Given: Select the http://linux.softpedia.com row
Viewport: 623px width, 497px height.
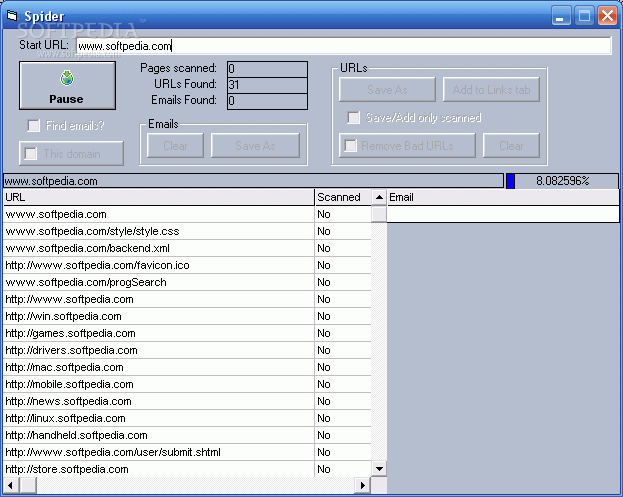Looking at the screenshot, I should pos(187,418).
